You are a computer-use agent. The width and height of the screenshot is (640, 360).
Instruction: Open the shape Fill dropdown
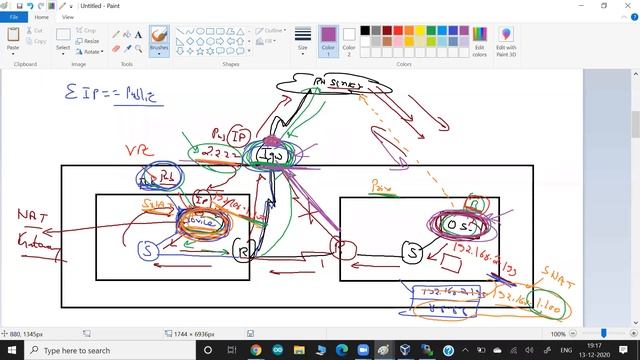(x=266, y=41)
